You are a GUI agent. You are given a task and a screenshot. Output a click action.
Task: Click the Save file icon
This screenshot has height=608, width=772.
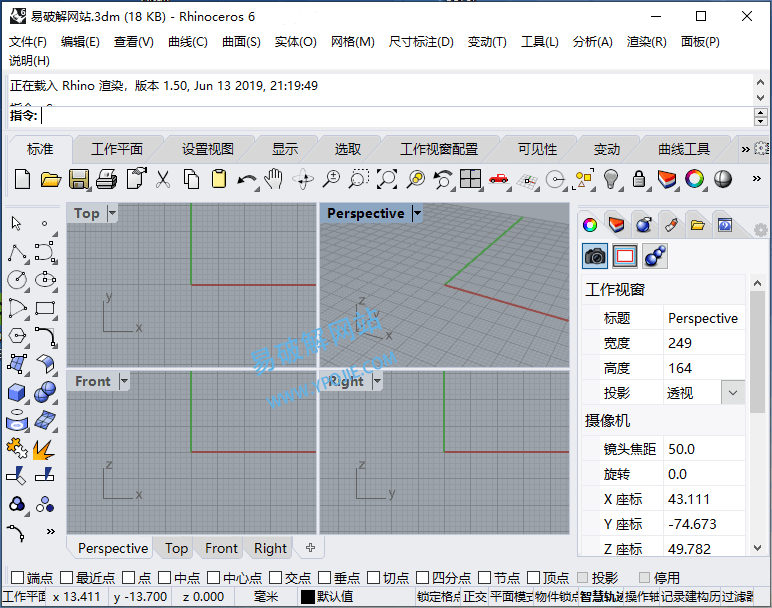pos(78,180)
